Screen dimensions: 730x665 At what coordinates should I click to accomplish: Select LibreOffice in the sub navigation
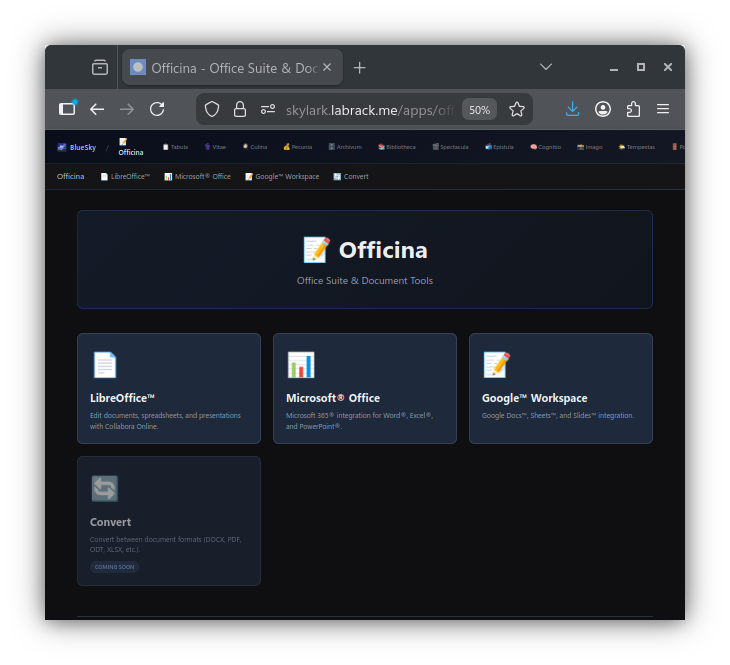(125, 176)
